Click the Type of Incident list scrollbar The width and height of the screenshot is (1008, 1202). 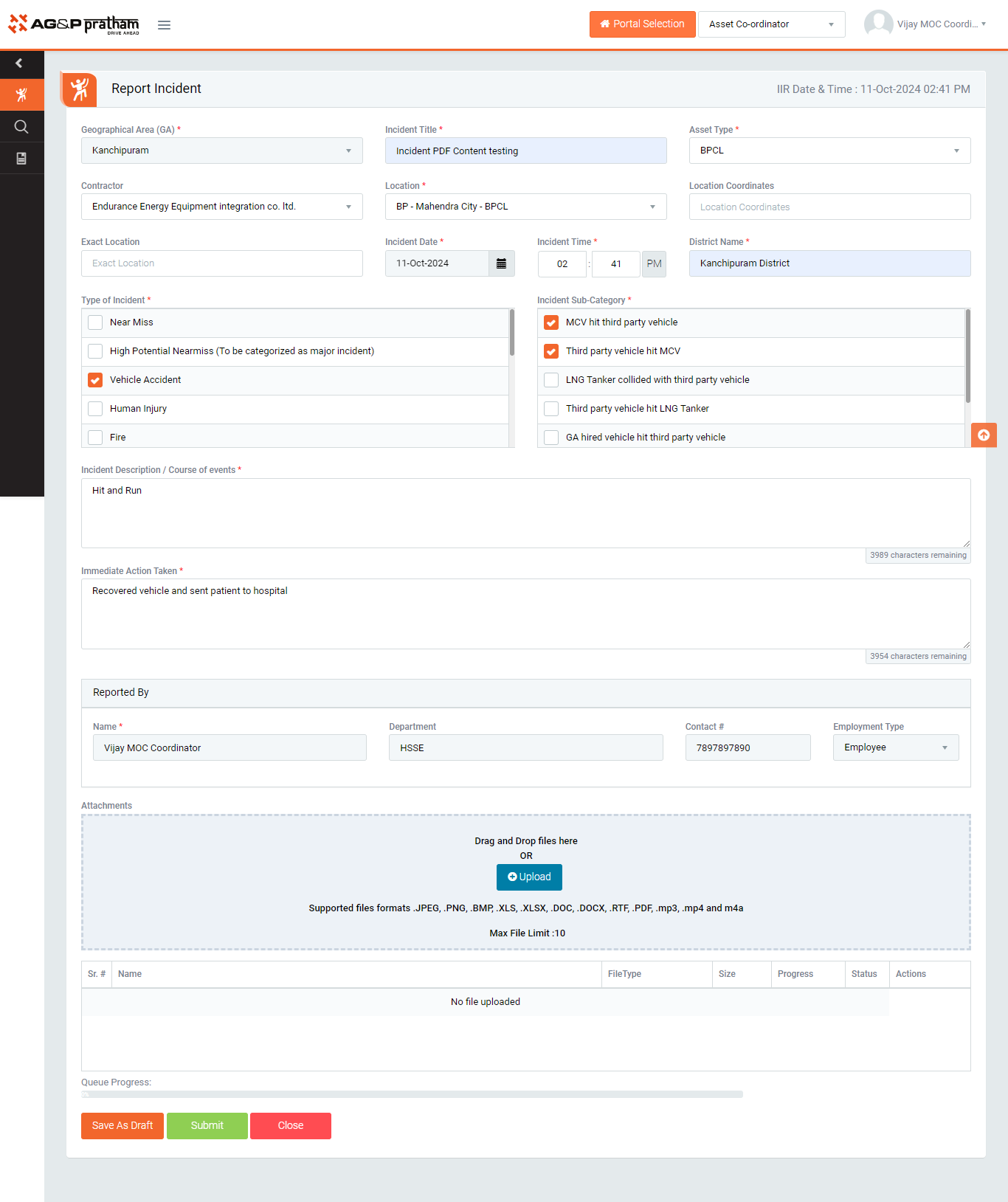click(x=511, y=334)
